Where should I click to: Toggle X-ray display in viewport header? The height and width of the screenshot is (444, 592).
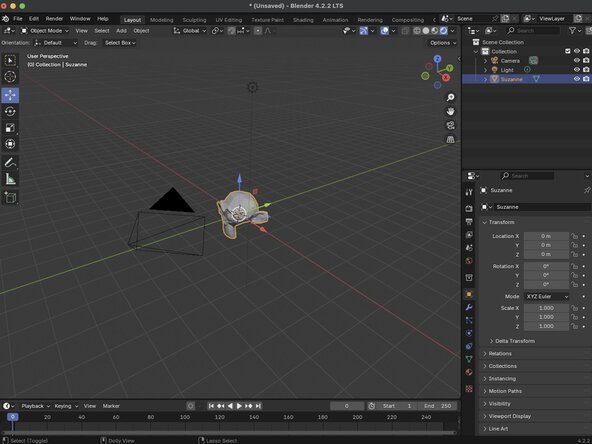pyautogui.click(x=405, y=31)
